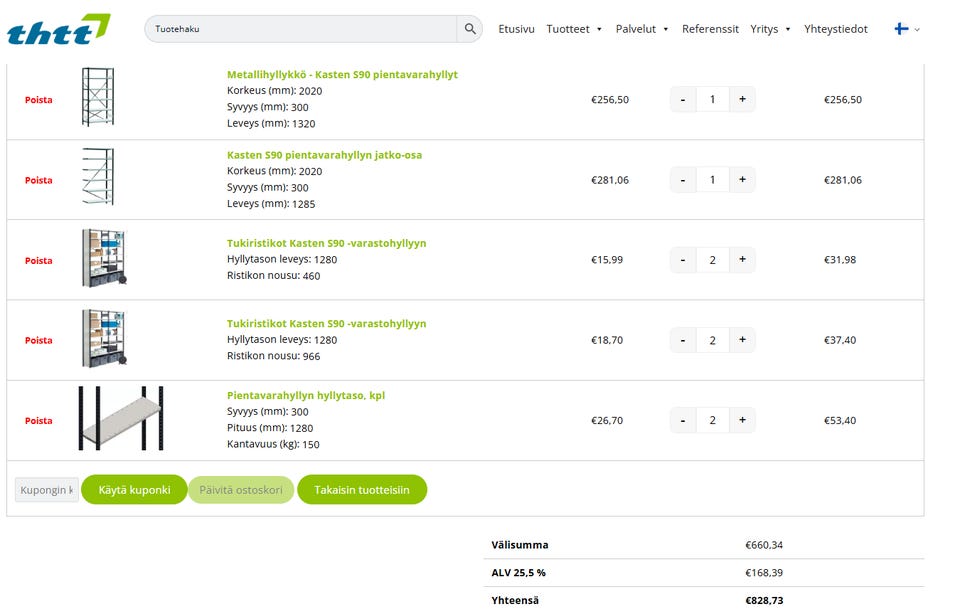960x609 pixels.
Task: Open Tukiristikot product link priced €15,99
Action: coord(326,243)
